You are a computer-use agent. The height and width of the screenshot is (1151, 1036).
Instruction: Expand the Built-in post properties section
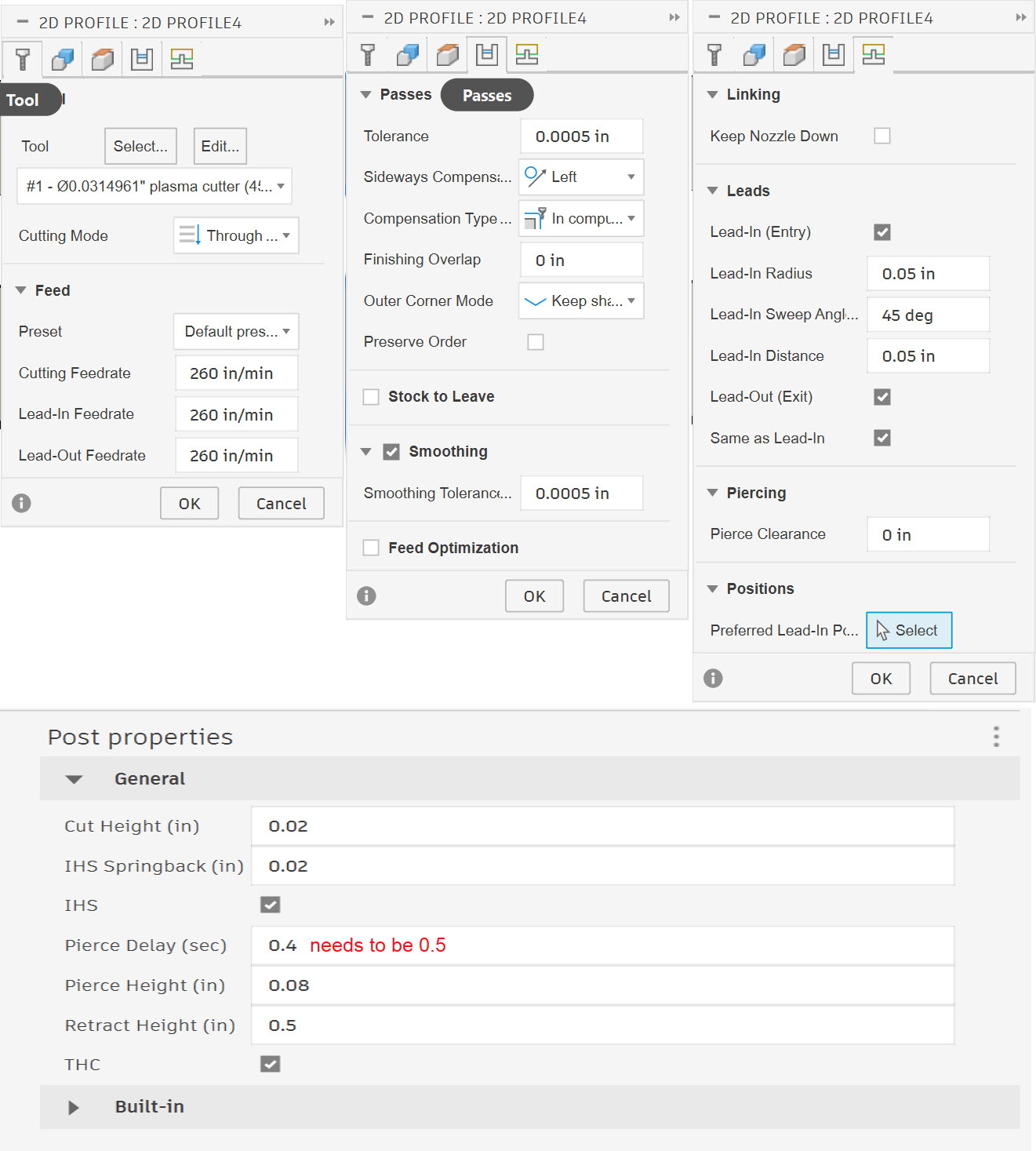tap(74, 1107)
